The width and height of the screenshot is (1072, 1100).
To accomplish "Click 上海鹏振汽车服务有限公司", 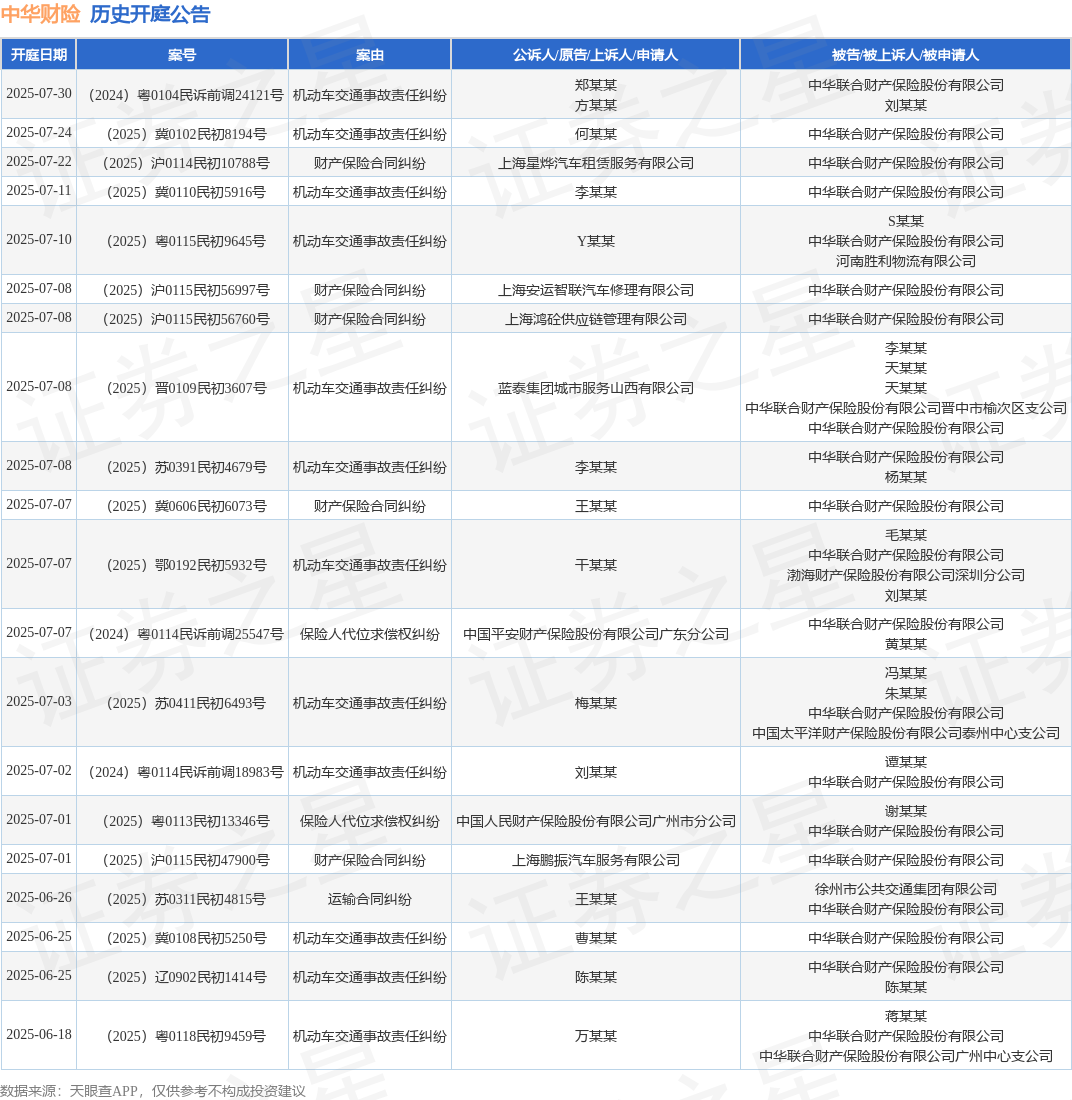I will point(596,860).
